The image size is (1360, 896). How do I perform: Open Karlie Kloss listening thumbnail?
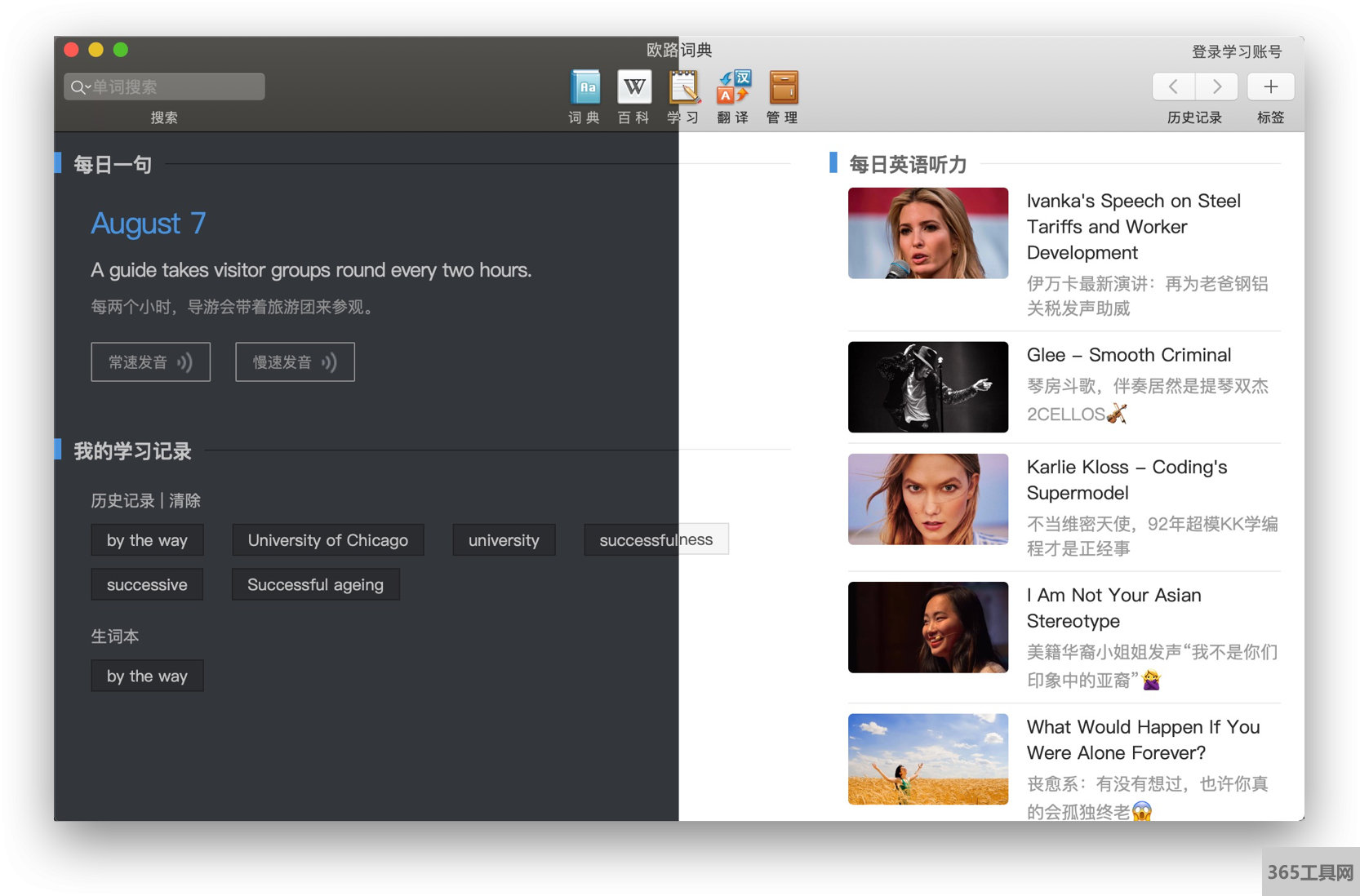[x=927, y=499]
